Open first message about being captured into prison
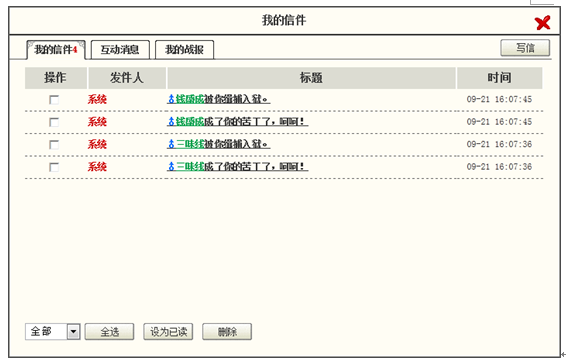This screenshot has width=566, height=361. tap(219, 99)
